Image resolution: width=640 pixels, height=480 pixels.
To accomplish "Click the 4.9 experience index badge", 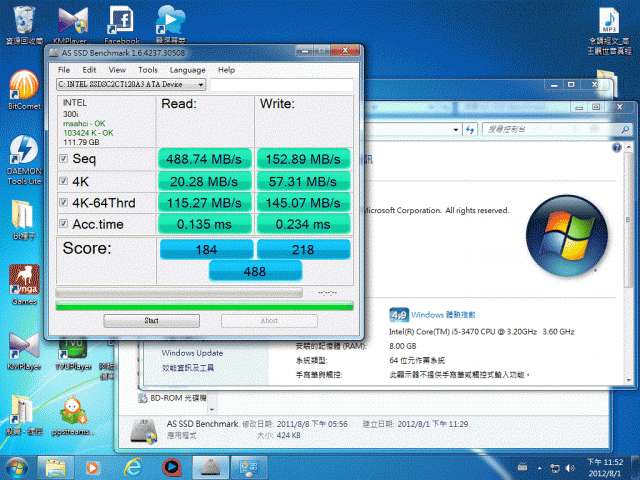I will 399,315.
